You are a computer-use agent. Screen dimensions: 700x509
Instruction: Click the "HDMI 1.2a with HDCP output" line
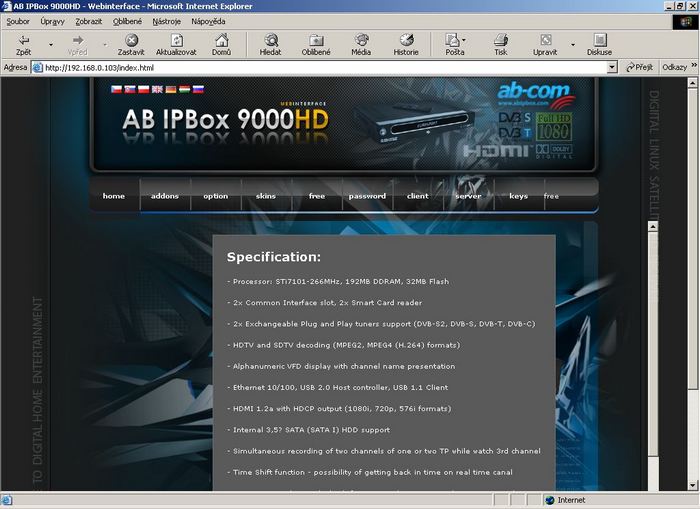[339, 409]
